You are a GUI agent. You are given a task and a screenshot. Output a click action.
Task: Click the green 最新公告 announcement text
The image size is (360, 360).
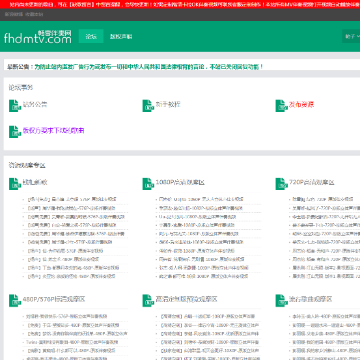click(149, 67)
